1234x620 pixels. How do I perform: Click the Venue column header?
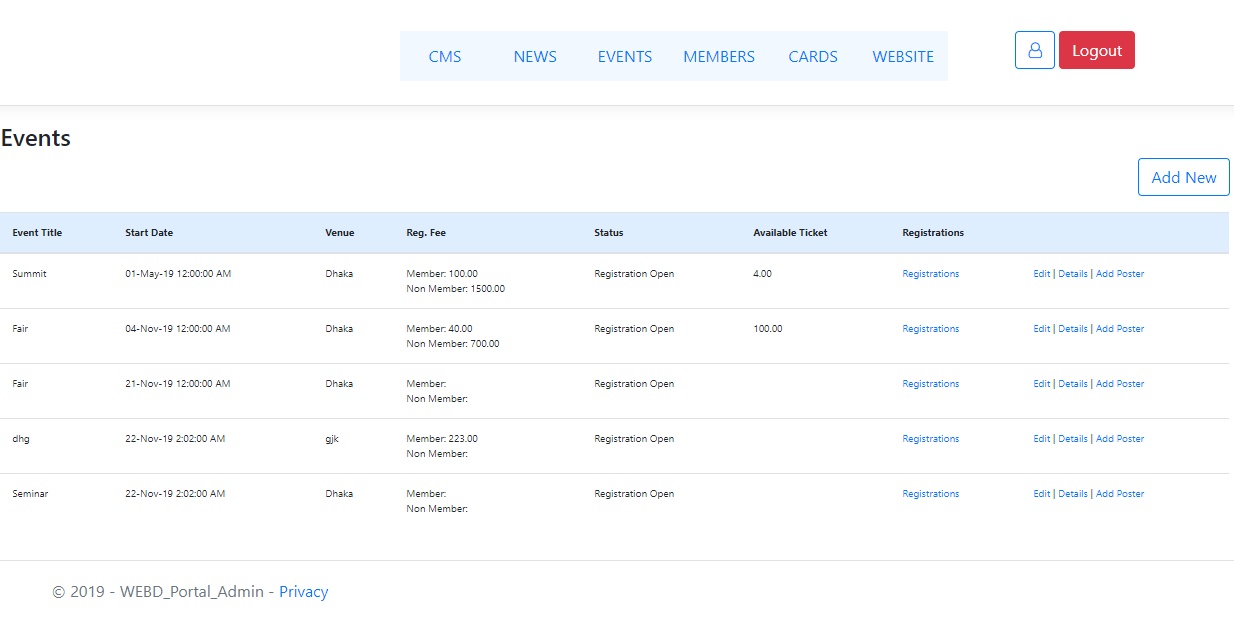point(340,233)
